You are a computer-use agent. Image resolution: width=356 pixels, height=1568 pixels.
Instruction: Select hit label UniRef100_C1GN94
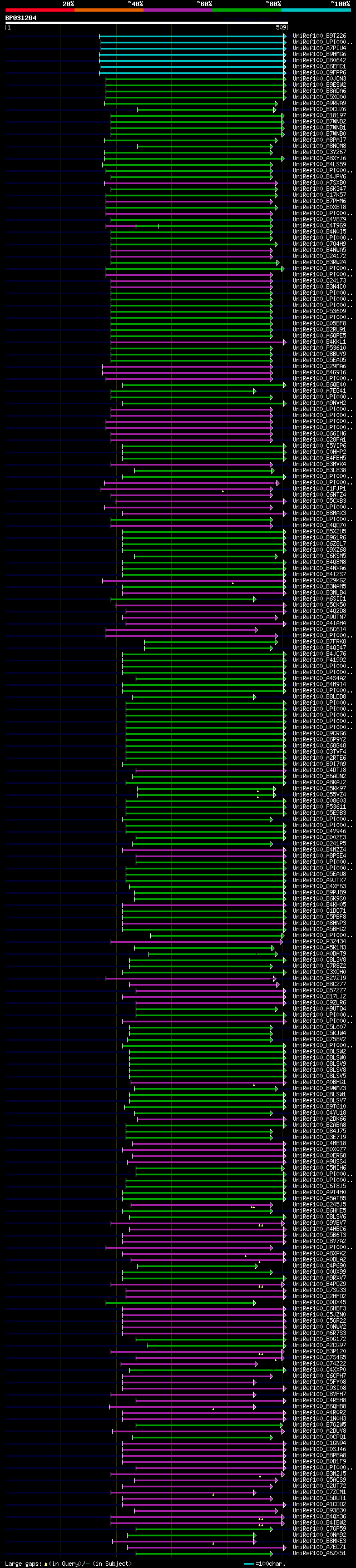(x=319, y=1443)
